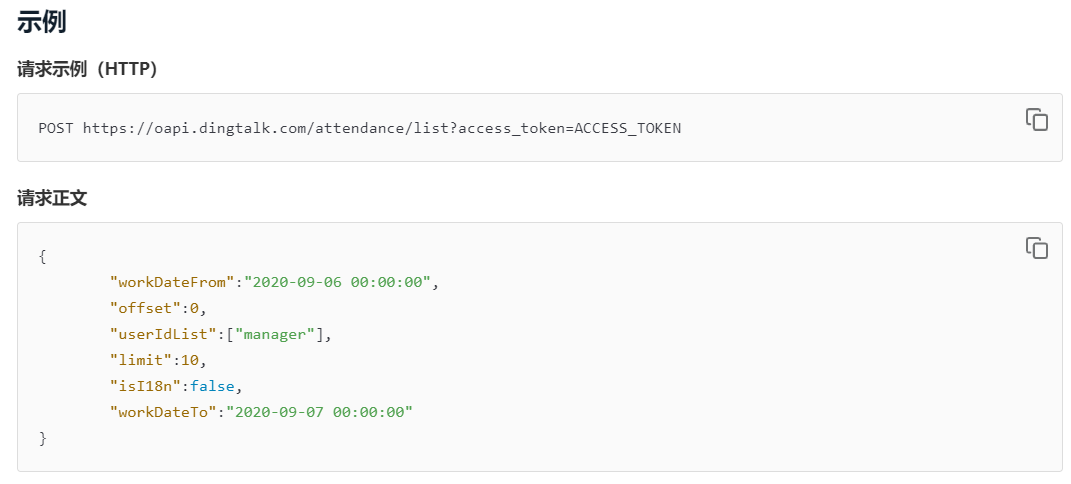This screenshot has height=484, width=1071.
Task: Click the closing curly brace of JSON
Action: pyautogui.click(x=42, y=438)
